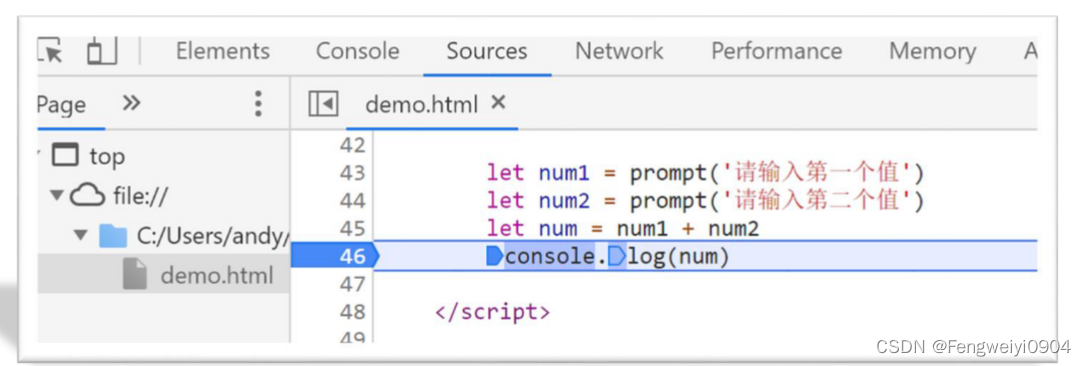
Task: Add a breakpoint on line 44
Action: click(x=353, y=201)
